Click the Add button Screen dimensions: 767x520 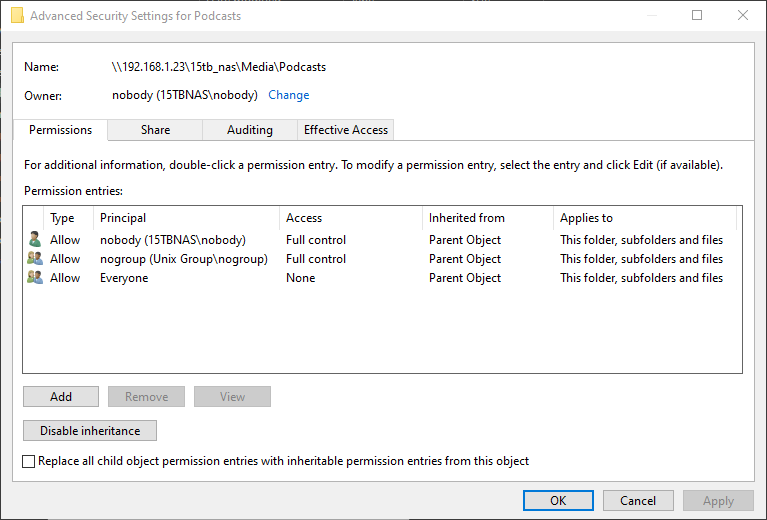(61, 396)
